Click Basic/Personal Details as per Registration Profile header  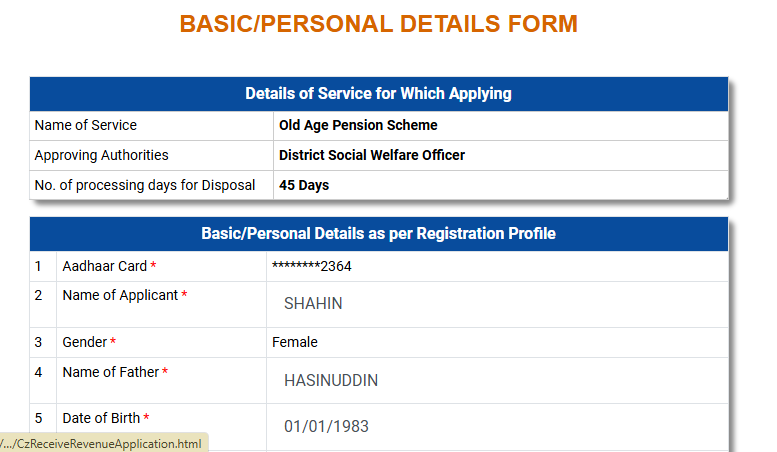tap(379, 234)
